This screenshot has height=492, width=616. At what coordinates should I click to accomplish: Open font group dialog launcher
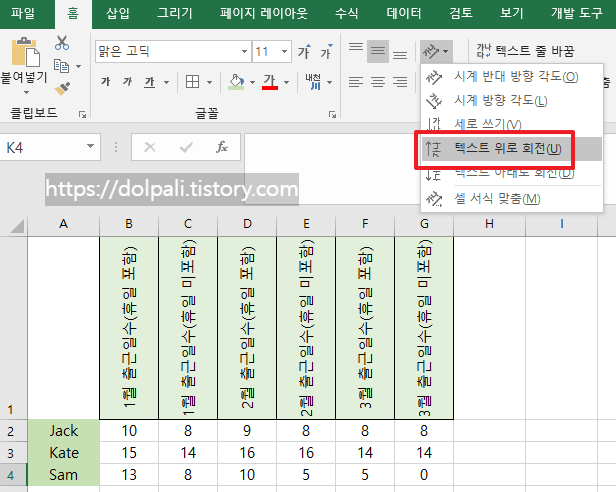pyautogui.click(x=332, y=114)
